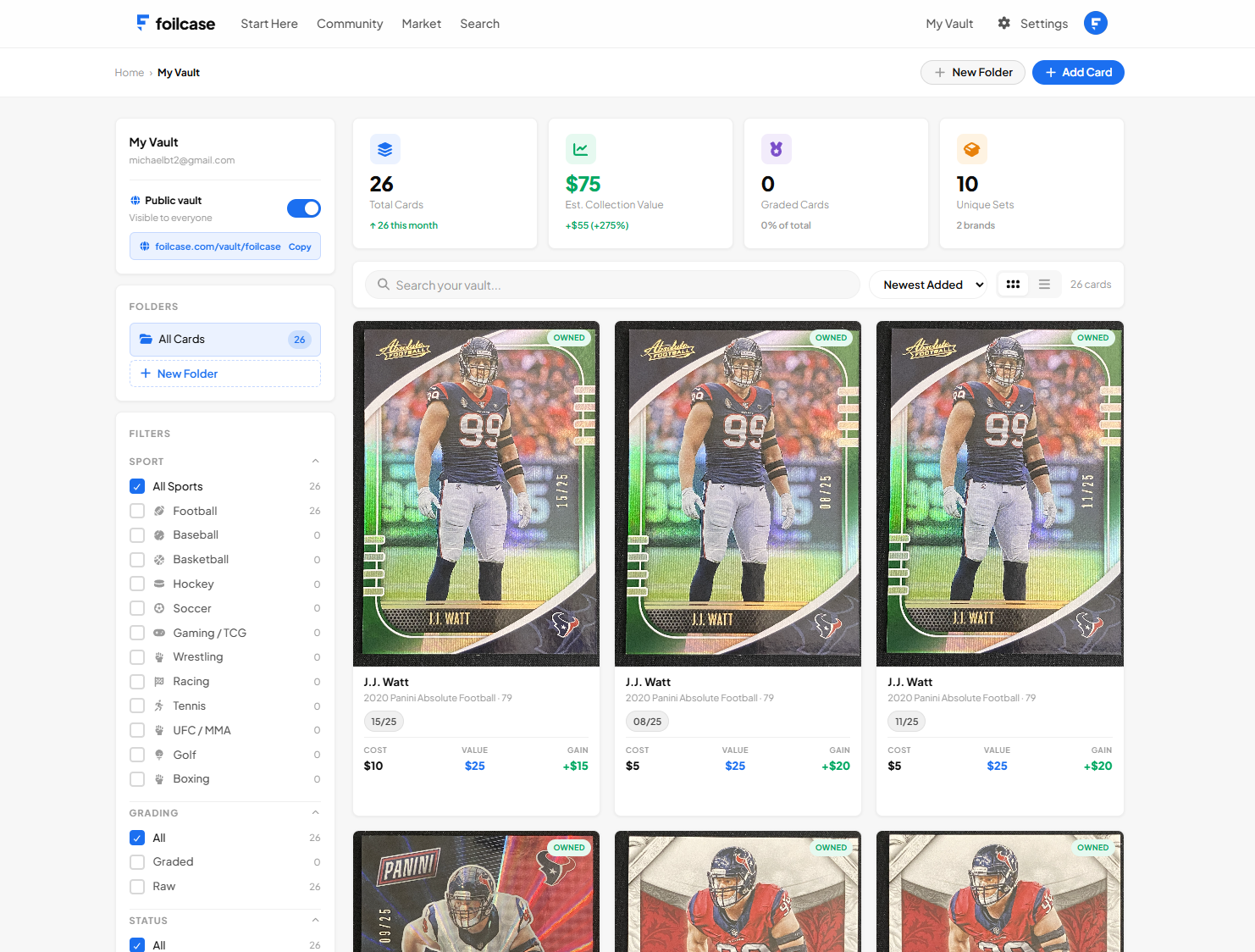
Task: Click the Football sport icon
Action: tap(159, 511)
